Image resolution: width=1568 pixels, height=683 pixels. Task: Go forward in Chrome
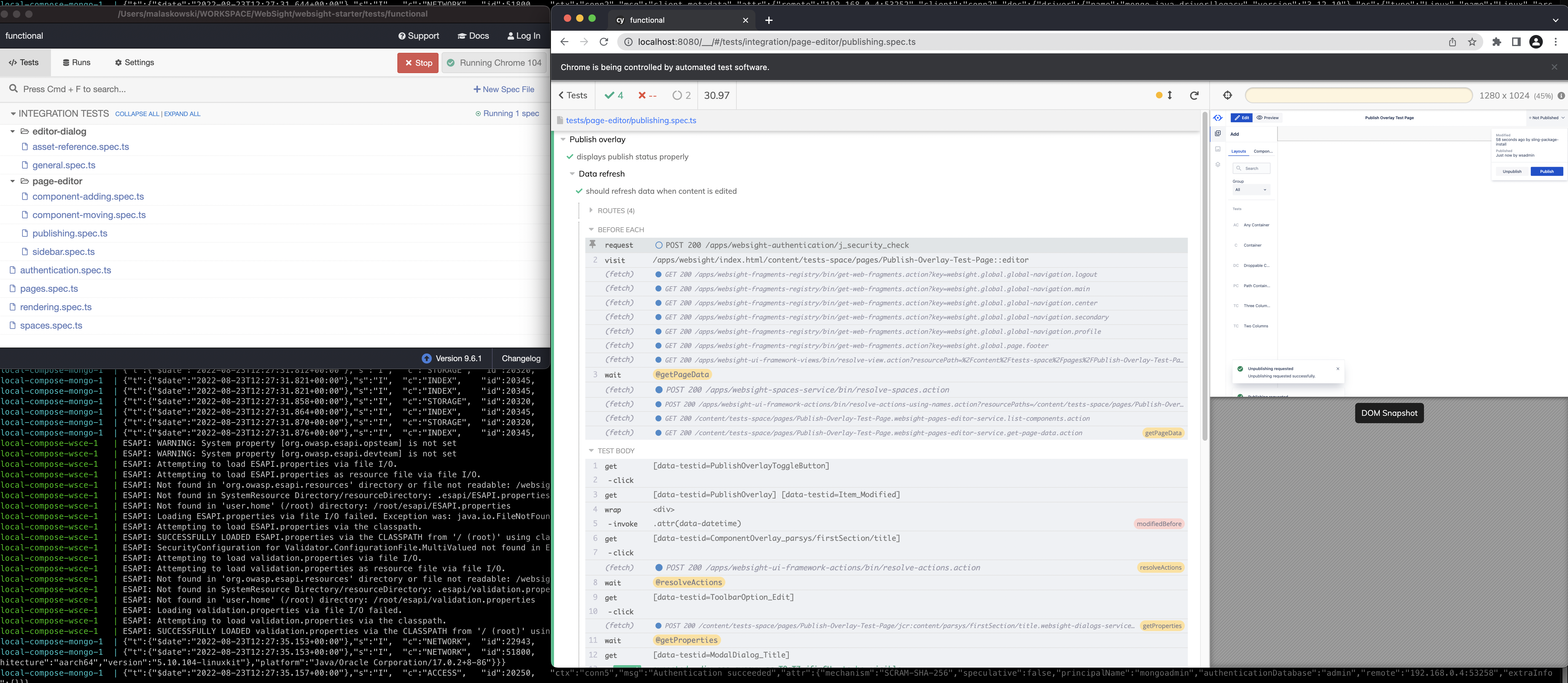[584, 42]
